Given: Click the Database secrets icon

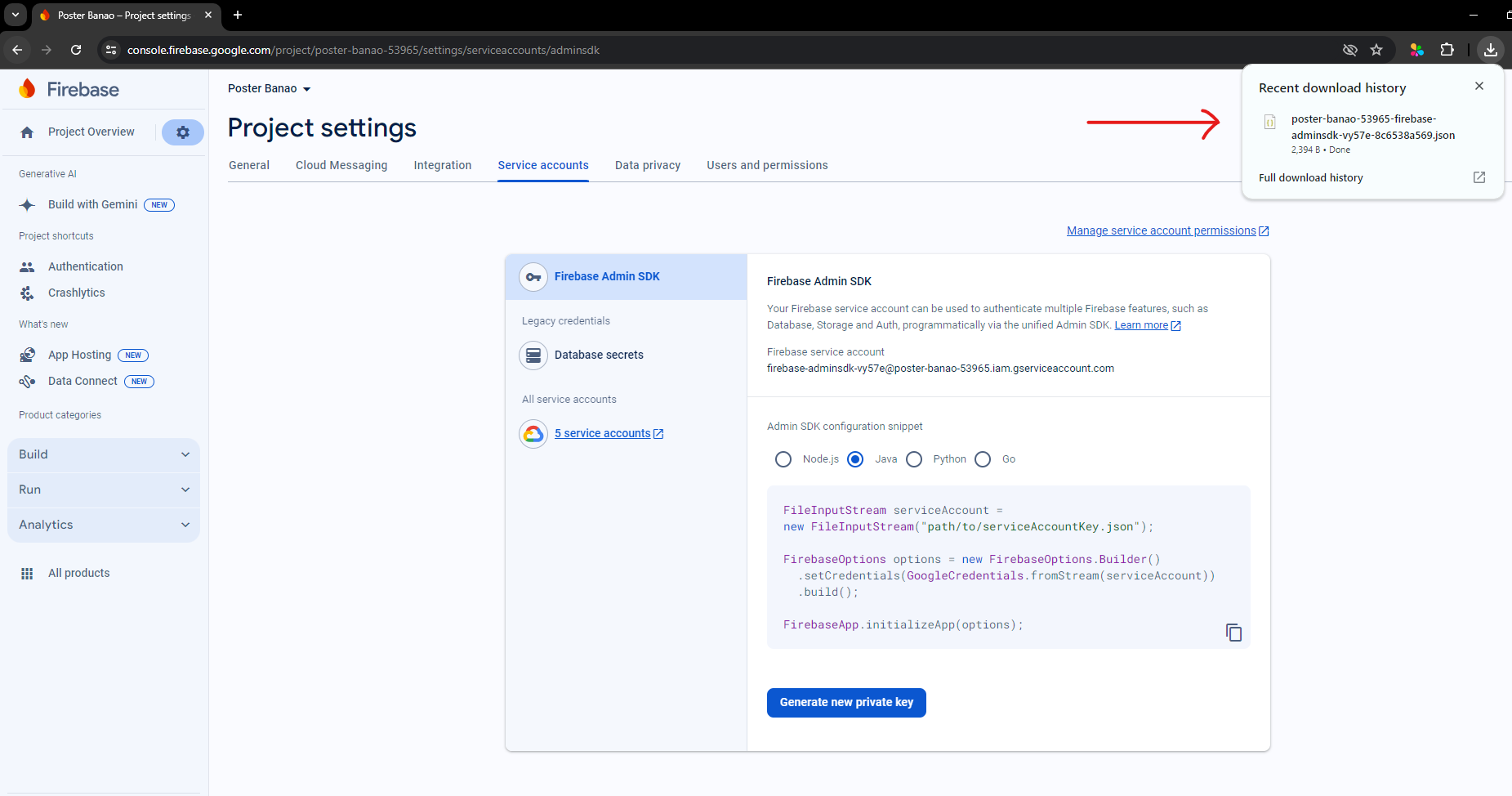Looking at the screenshot, I should pos(533,356).
